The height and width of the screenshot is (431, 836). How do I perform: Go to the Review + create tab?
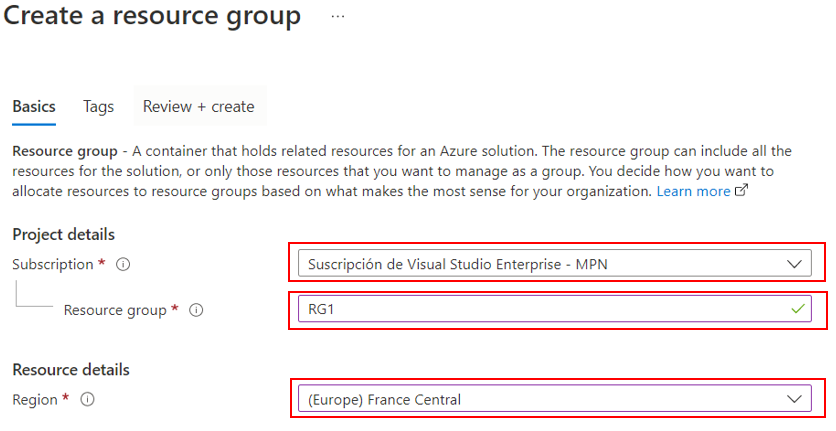point(198,106)
